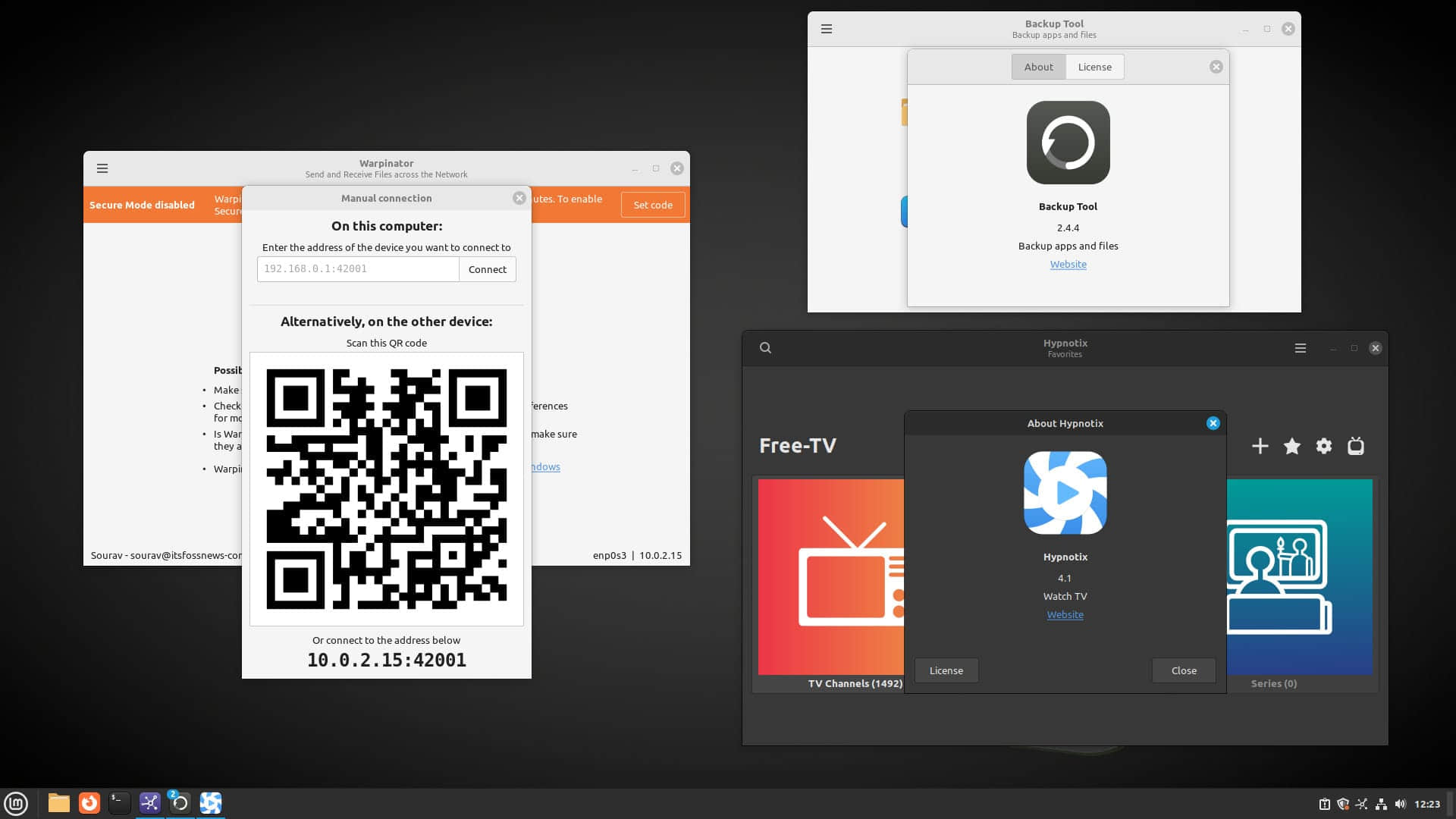Click the volume icon in system tray
1456x819 pixels.
pos(1400,804)
